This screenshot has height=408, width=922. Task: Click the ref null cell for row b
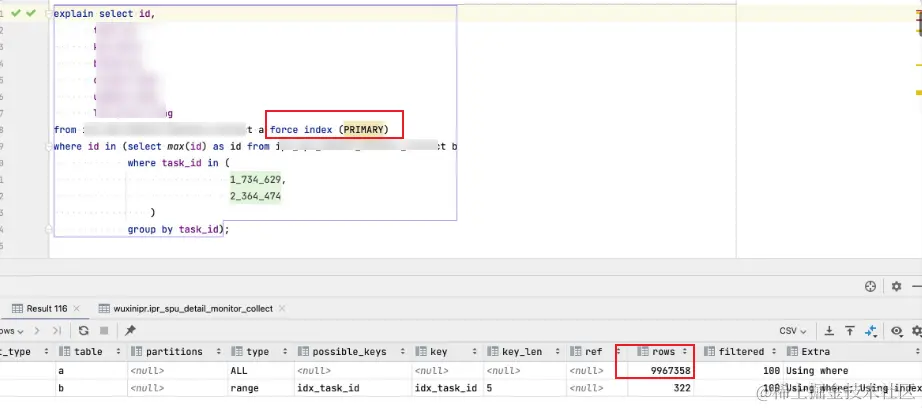pyautogui.click(x=586, y=388)
